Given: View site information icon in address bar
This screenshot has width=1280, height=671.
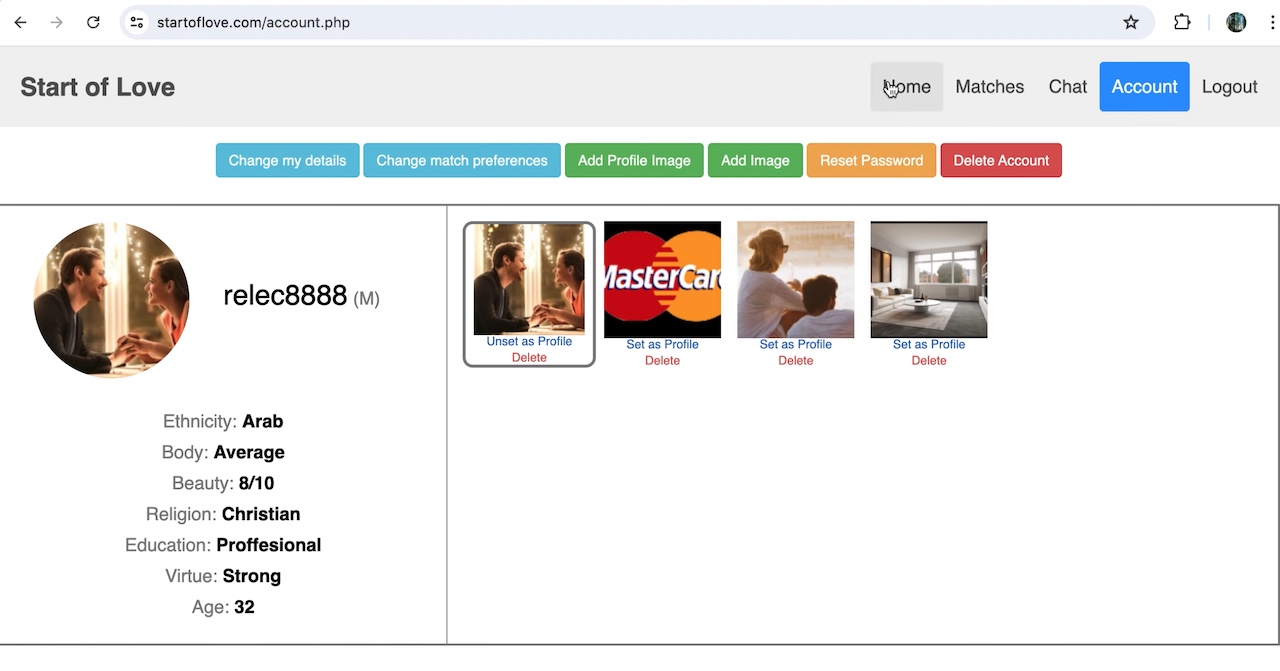Looking at the screenshot, I should 137,22.
